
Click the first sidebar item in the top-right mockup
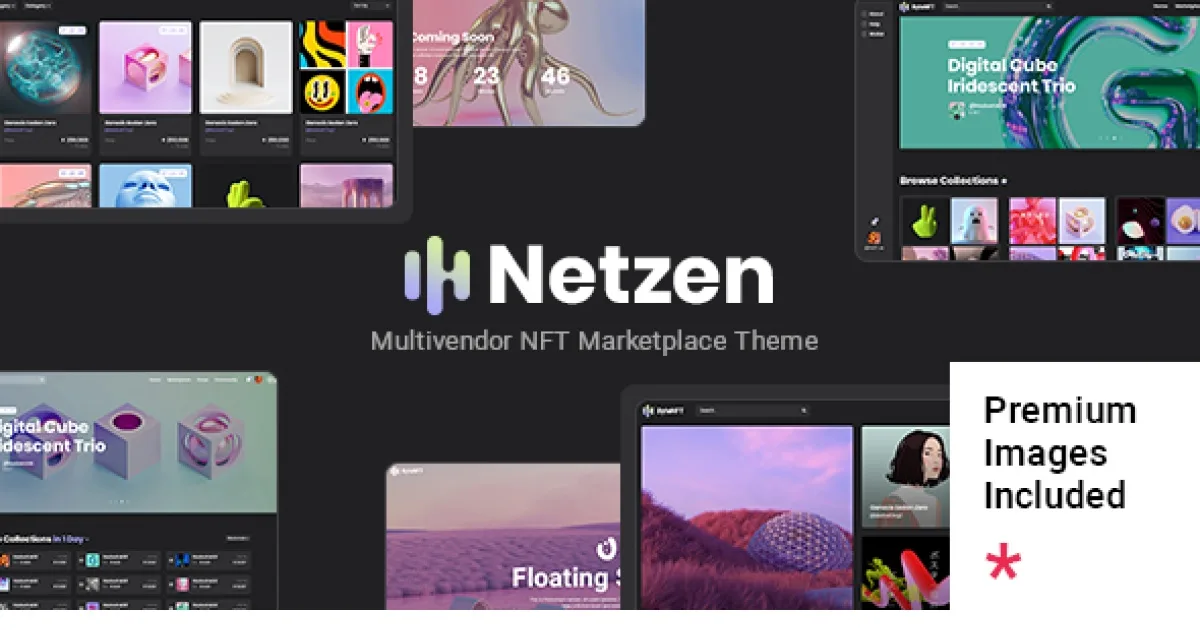tap(875, 14)
